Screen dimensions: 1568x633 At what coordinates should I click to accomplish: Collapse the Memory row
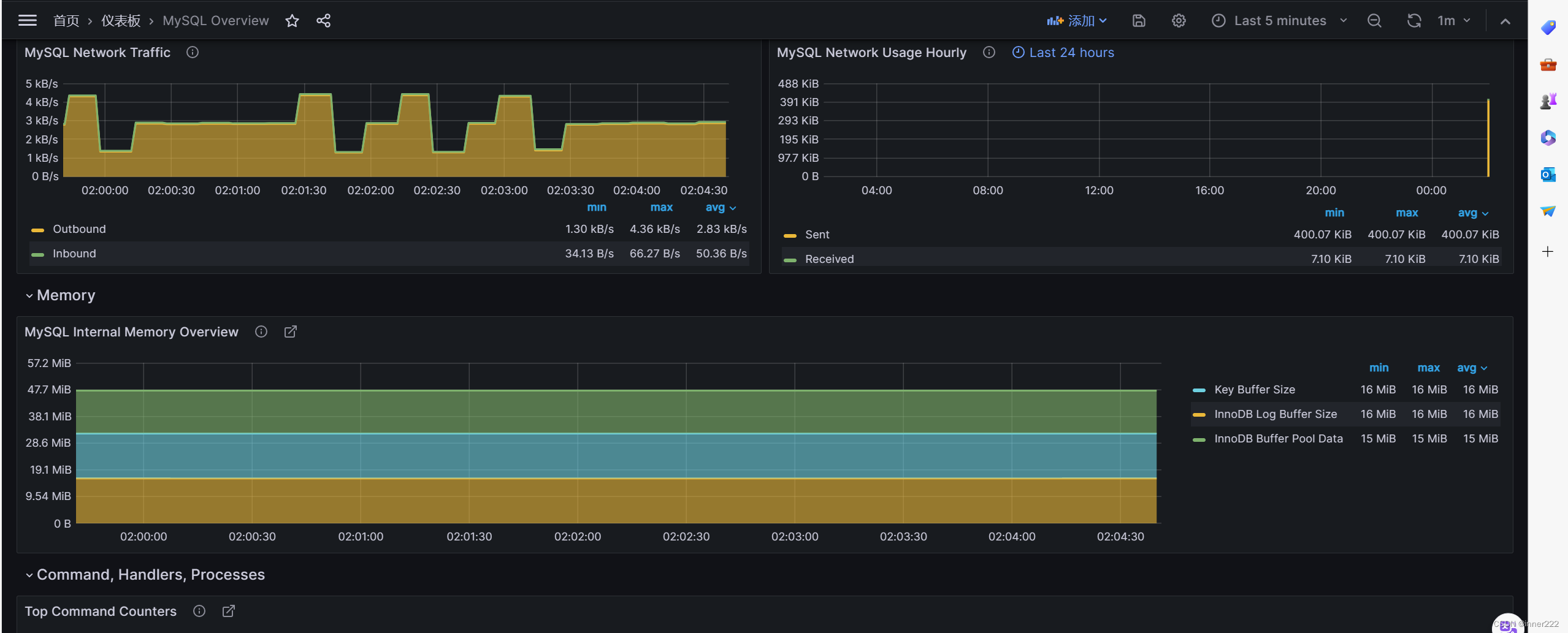(x=60, y=295)
